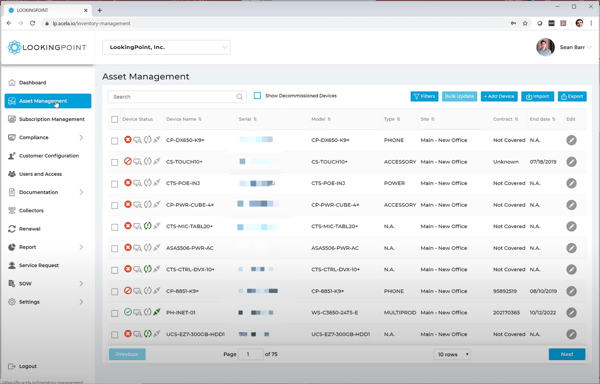
Task: Click the LookingPoint logo
Action: pos(47,47)
